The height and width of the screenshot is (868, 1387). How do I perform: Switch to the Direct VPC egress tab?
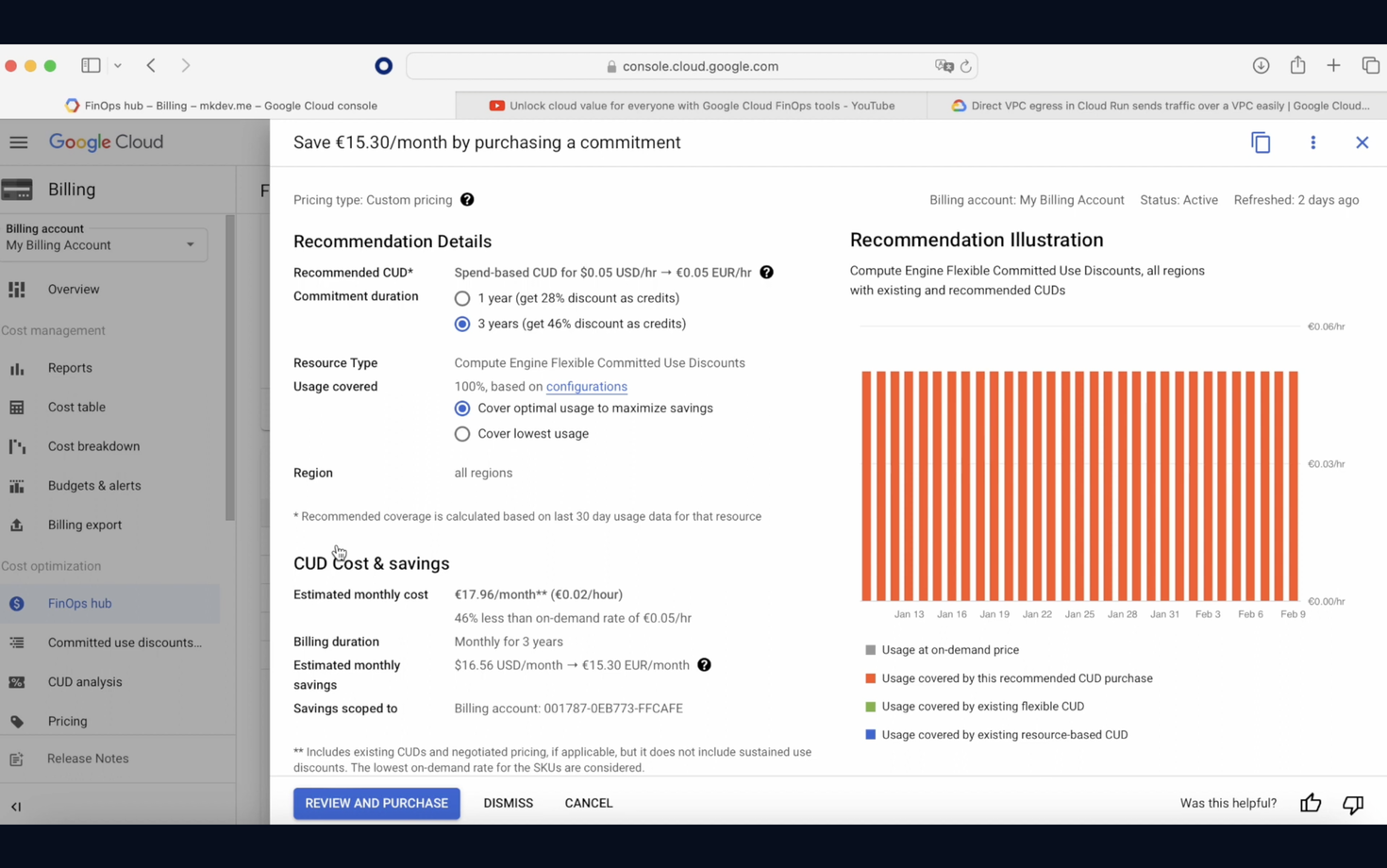pos(1159,106)
